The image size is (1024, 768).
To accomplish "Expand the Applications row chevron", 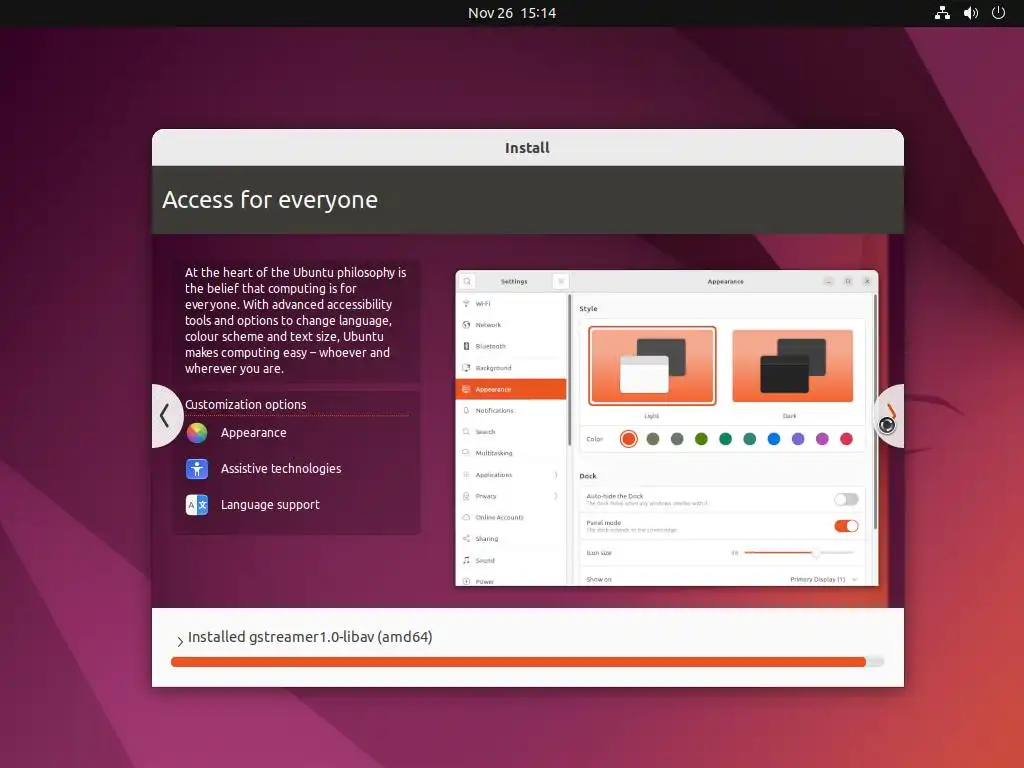I will (556, 475).
